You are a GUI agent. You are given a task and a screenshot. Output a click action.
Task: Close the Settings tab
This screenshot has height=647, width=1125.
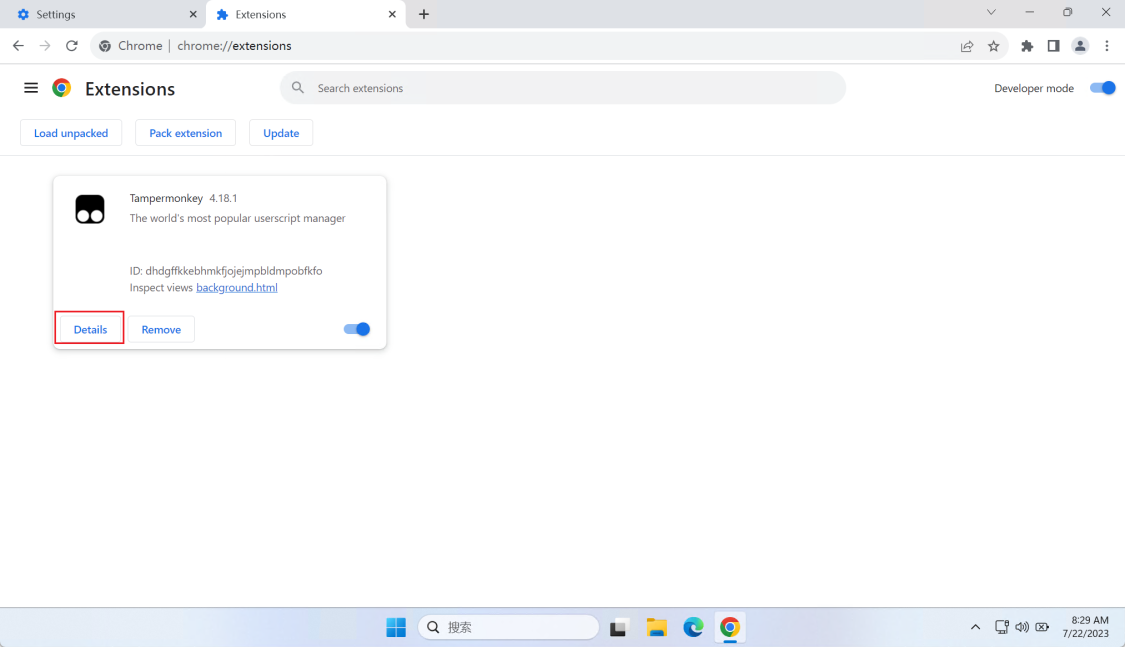pos(193,14)
